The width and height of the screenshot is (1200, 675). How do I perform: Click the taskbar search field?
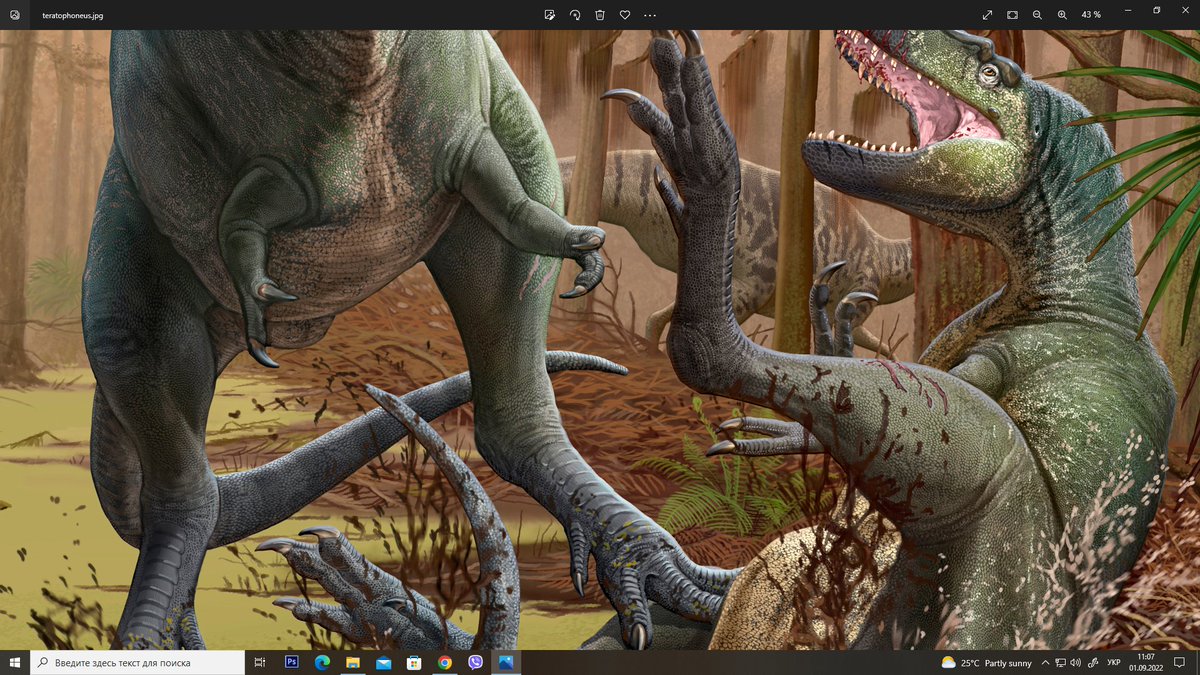pos(138,662)
